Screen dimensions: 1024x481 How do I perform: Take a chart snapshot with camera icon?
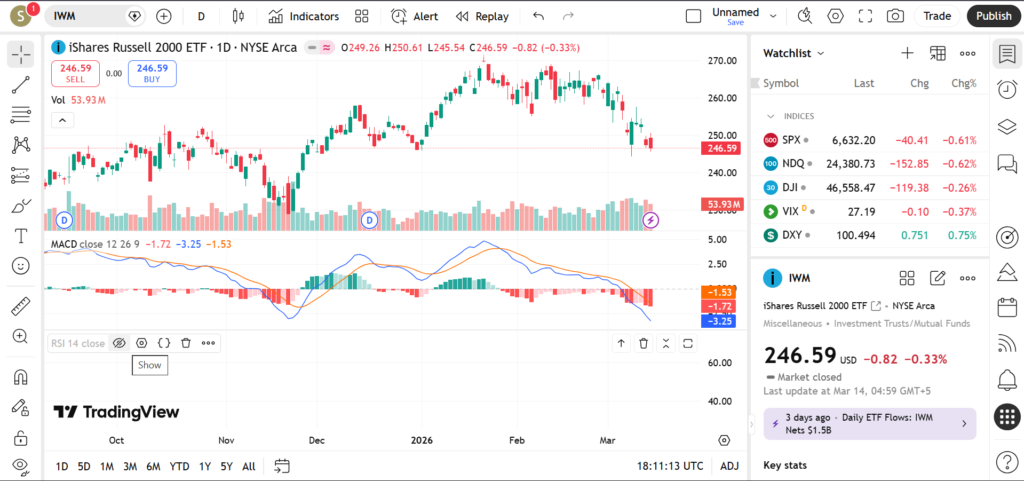point(895,16)
